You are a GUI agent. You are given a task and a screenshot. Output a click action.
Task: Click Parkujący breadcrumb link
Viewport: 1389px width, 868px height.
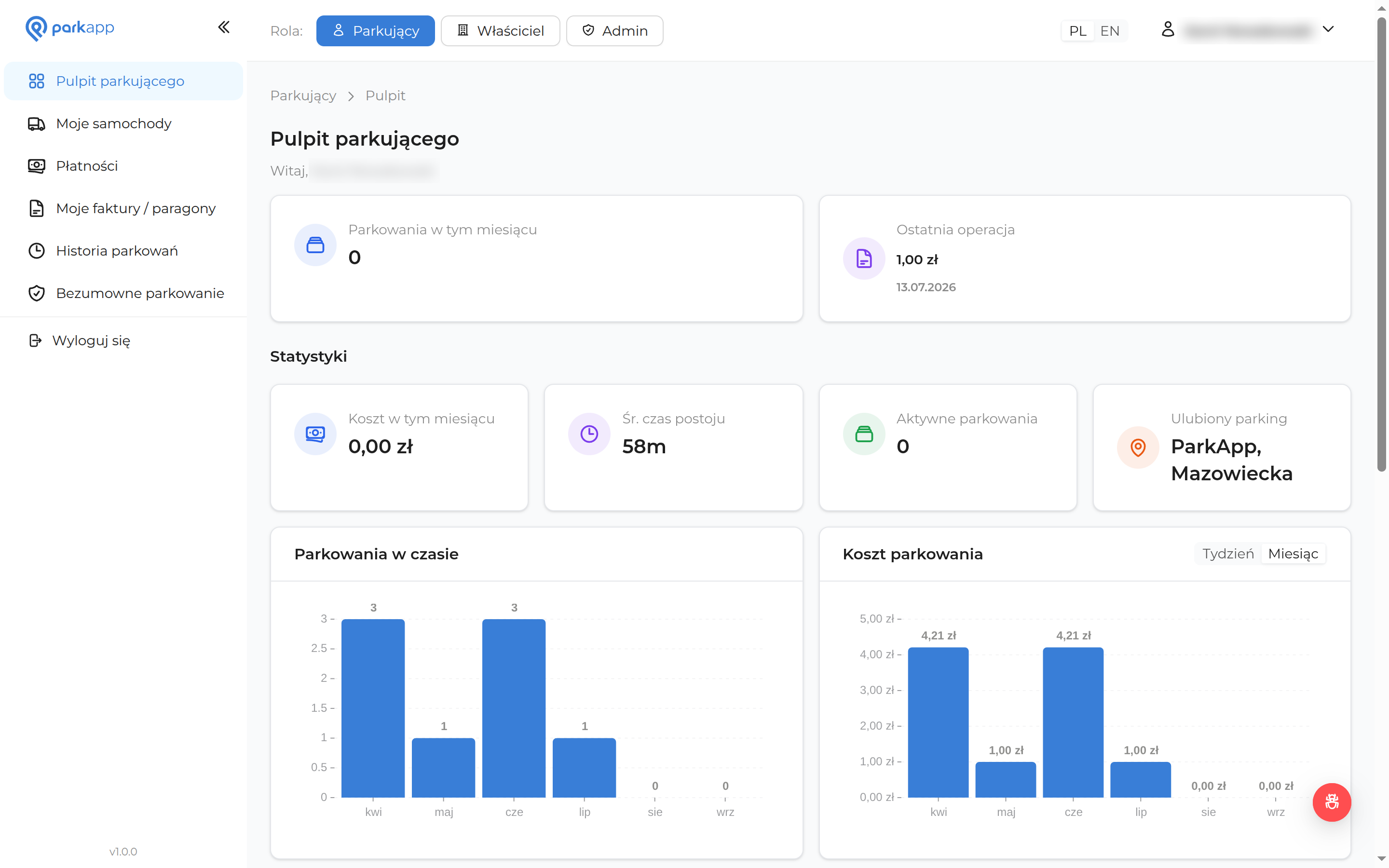click(x=303, y=96)
